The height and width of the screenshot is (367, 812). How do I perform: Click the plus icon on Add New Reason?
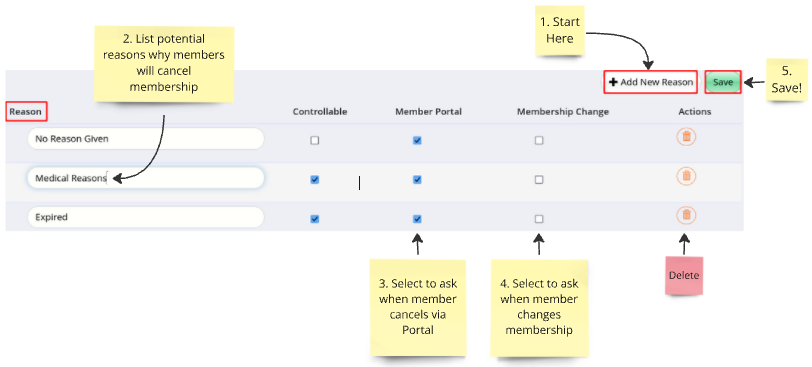coord(614,82)
